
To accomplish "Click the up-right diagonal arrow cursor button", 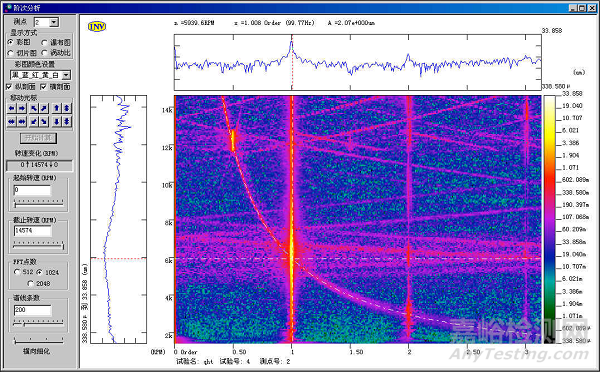I will (44, 108).
